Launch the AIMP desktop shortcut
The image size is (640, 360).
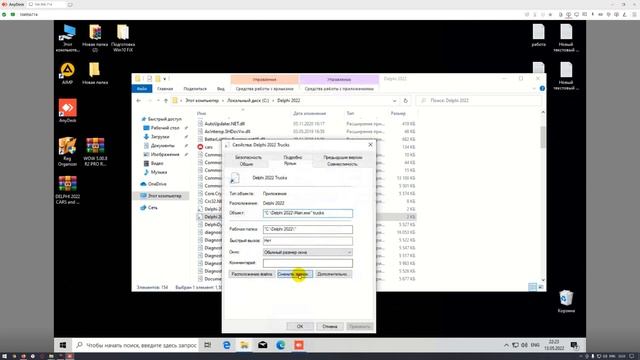click(67, 73)
